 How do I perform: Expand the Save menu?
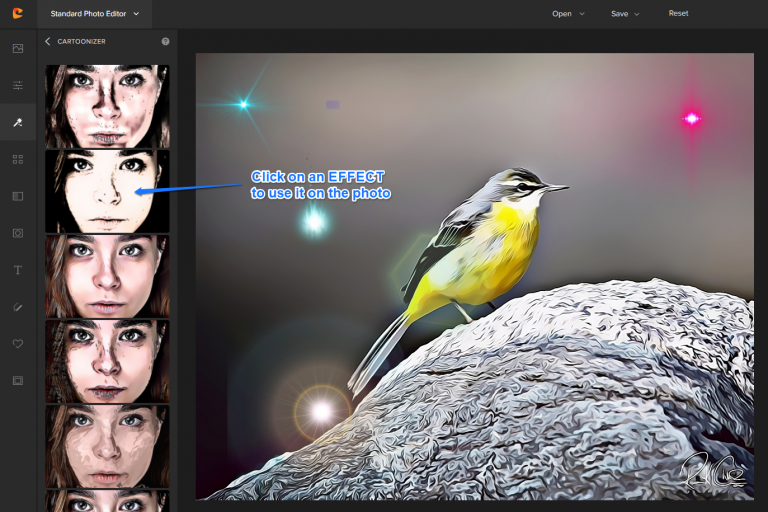(625, 14)
